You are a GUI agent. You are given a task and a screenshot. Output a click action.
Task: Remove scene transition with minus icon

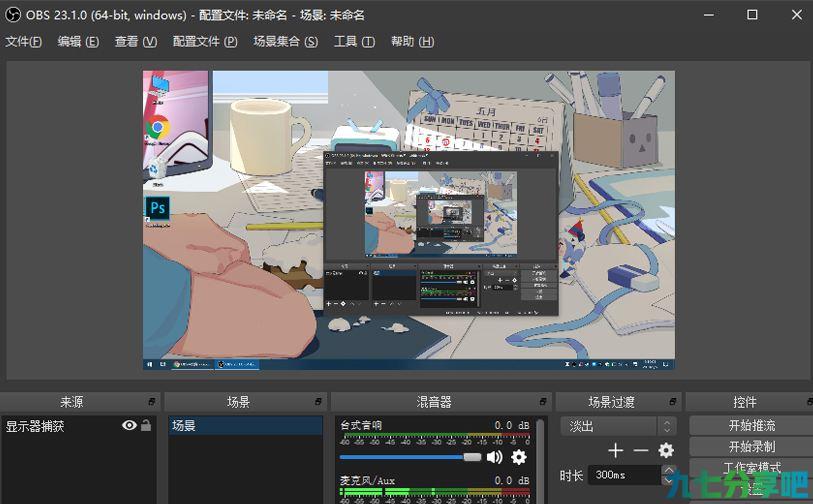(x=641, y=450)
